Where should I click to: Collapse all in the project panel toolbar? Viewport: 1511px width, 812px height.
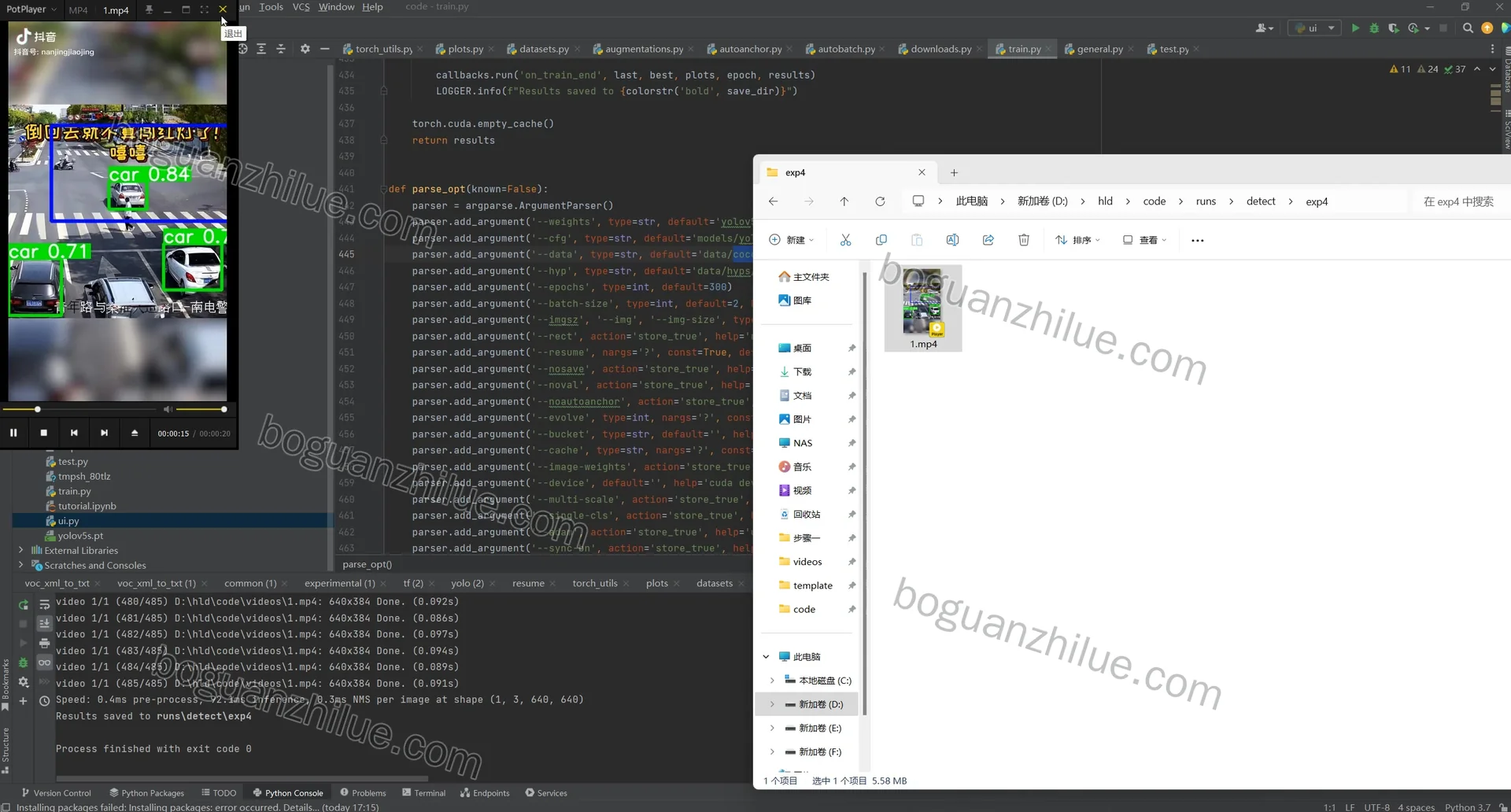[x=281, y=49]
